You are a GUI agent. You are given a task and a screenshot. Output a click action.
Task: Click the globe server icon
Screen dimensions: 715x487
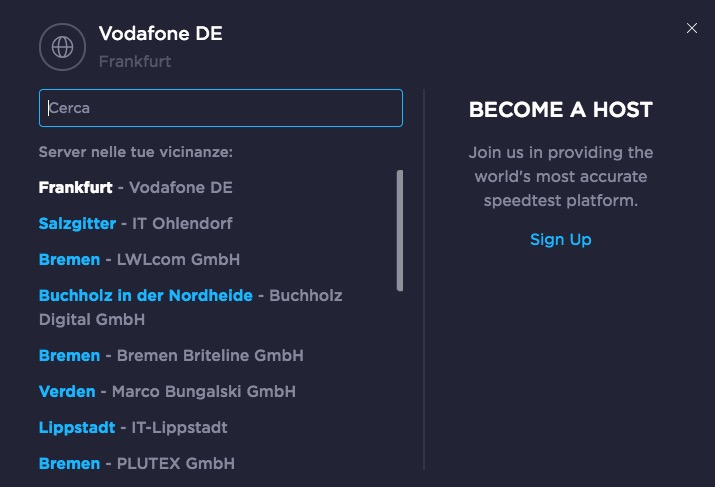tap(63, 46)
